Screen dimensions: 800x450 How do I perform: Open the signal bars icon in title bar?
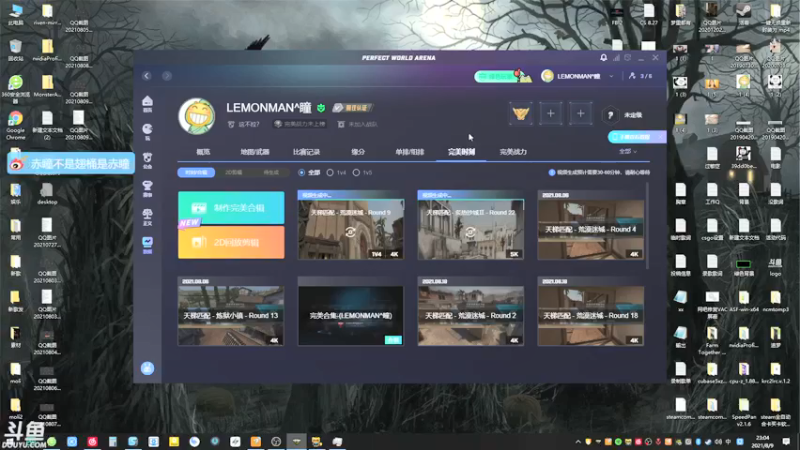pyautogui.click(x=616, y=58)
